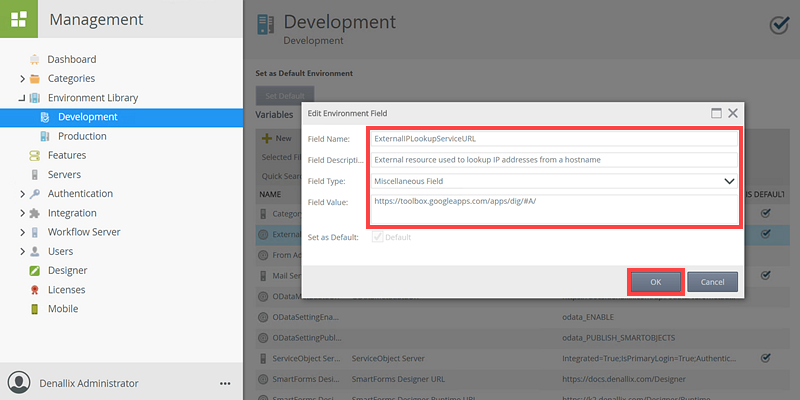The width and height of the screenshot is (800, 400).
Task: Expand the Workflow Server node
Action: tap(22, 232)
